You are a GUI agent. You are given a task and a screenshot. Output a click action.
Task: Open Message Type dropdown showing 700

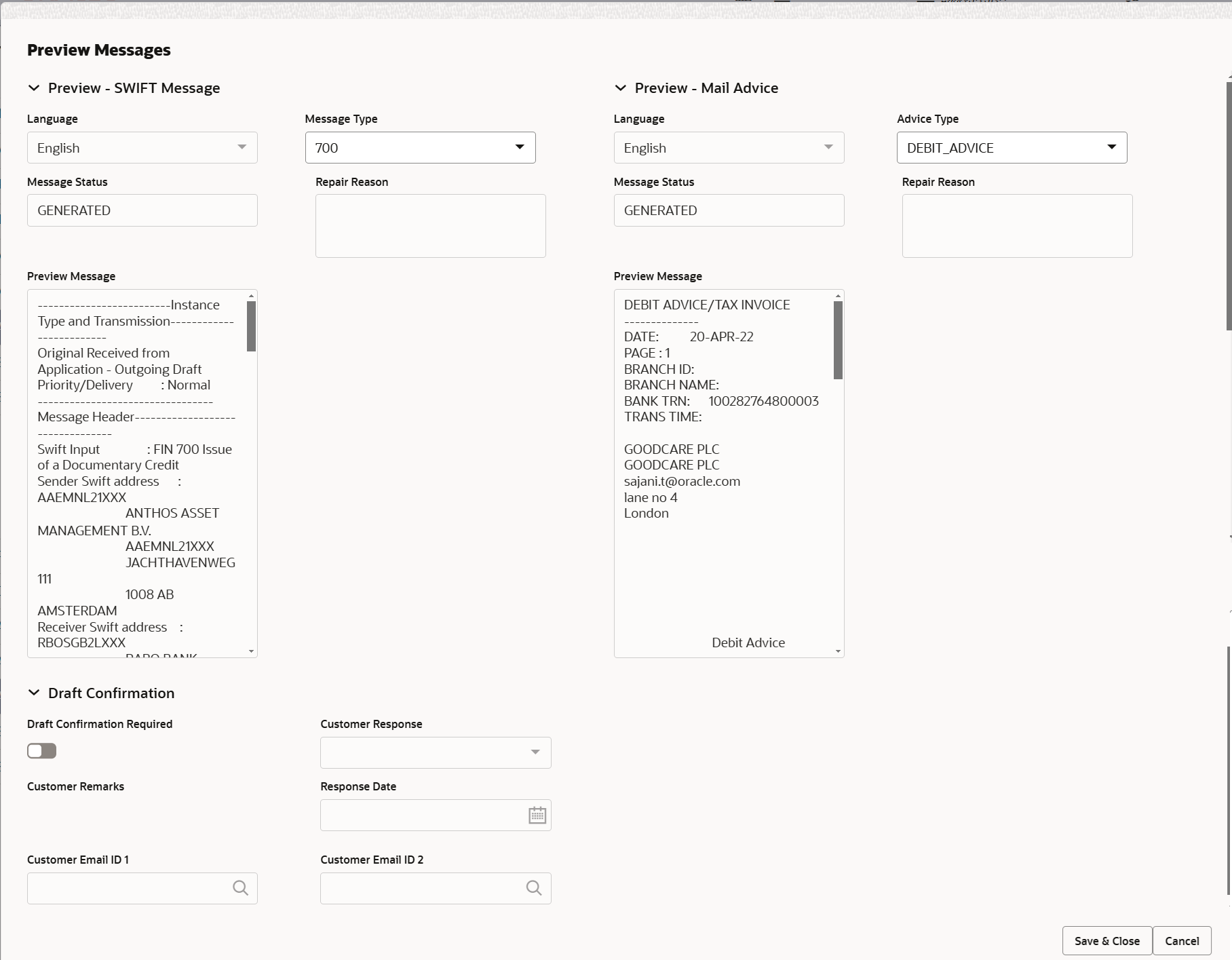(x=421, y=147)
